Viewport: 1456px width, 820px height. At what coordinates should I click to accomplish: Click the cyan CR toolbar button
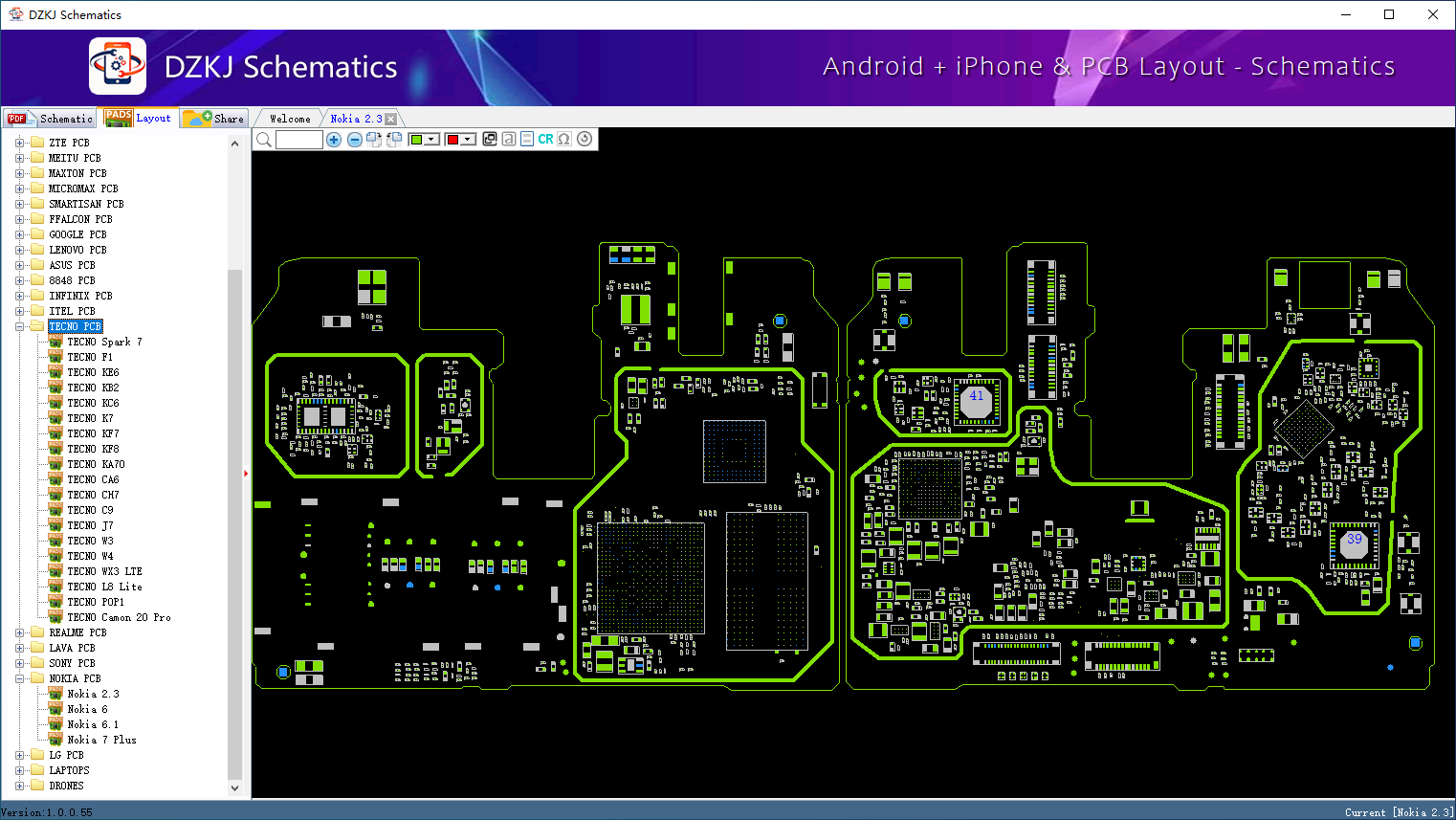coord(545,139)
